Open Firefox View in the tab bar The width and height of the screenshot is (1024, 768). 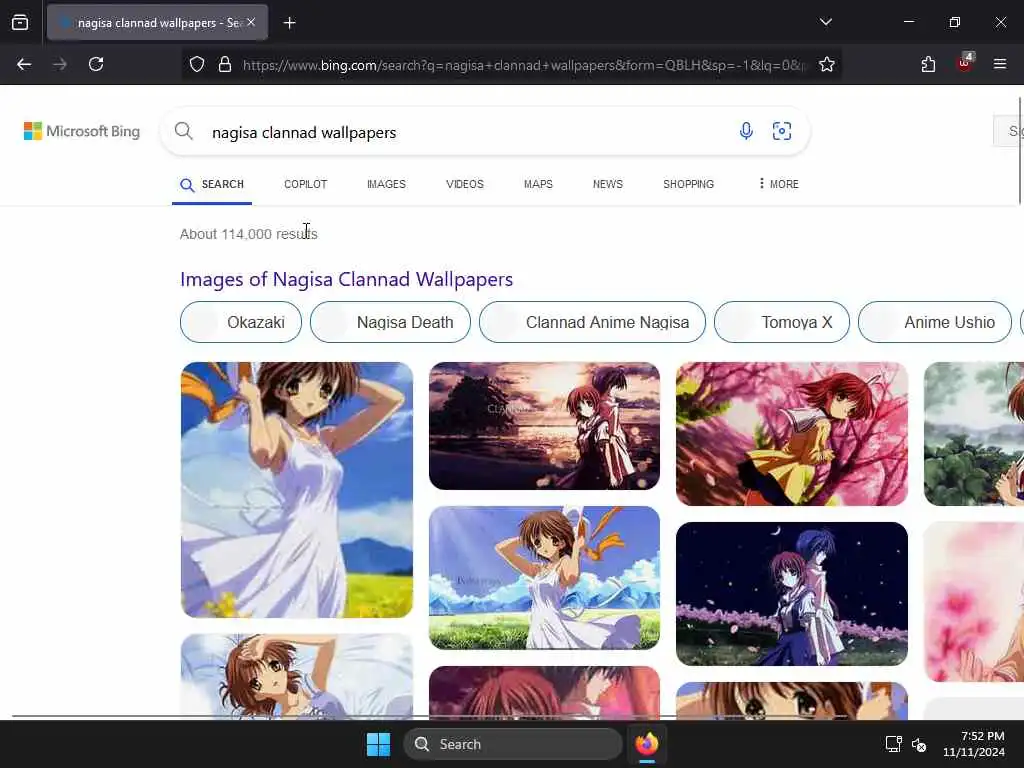(x=20, y=22)
